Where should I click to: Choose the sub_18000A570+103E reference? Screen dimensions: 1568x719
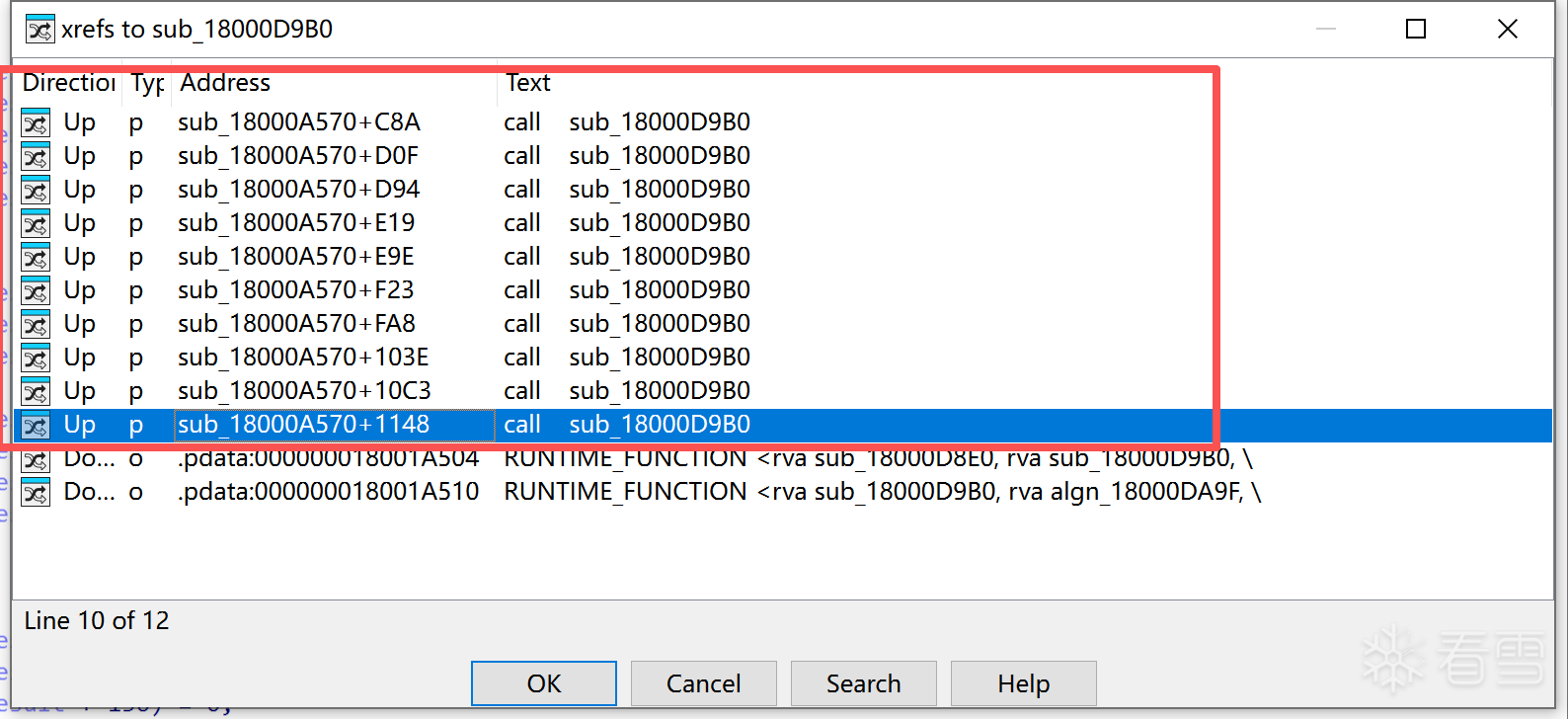pos(303,358)
